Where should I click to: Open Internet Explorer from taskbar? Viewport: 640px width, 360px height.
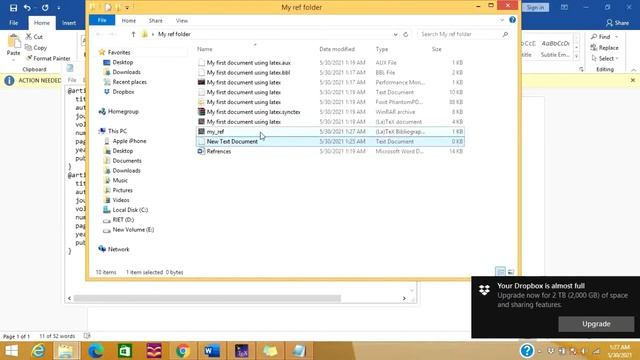point(38,351)
